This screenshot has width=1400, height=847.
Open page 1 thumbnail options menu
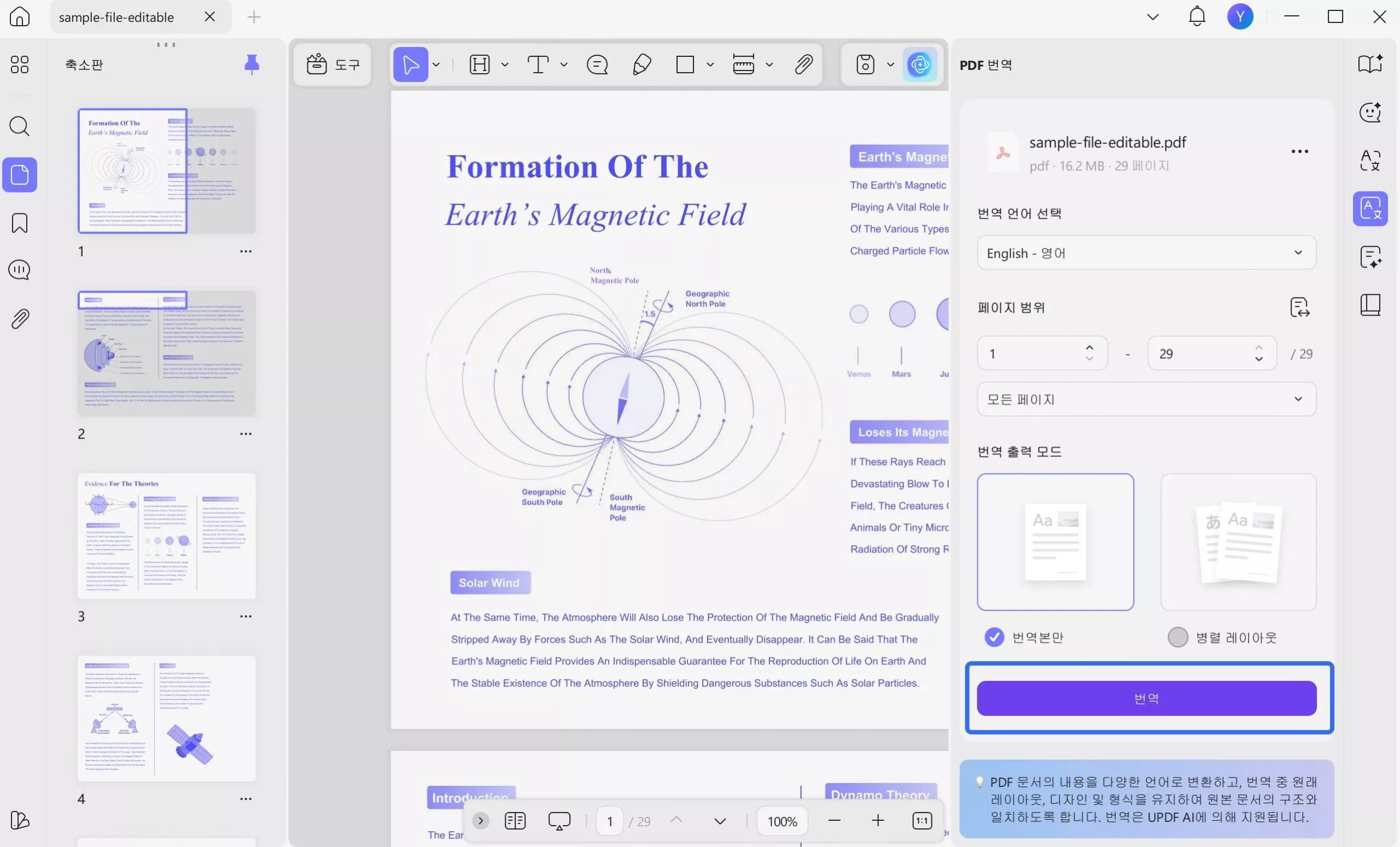coord(246,251)
